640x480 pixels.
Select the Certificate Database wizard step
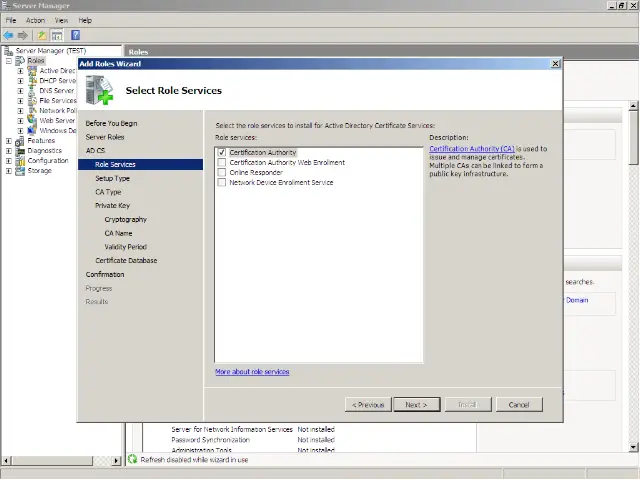click(126, 260)
